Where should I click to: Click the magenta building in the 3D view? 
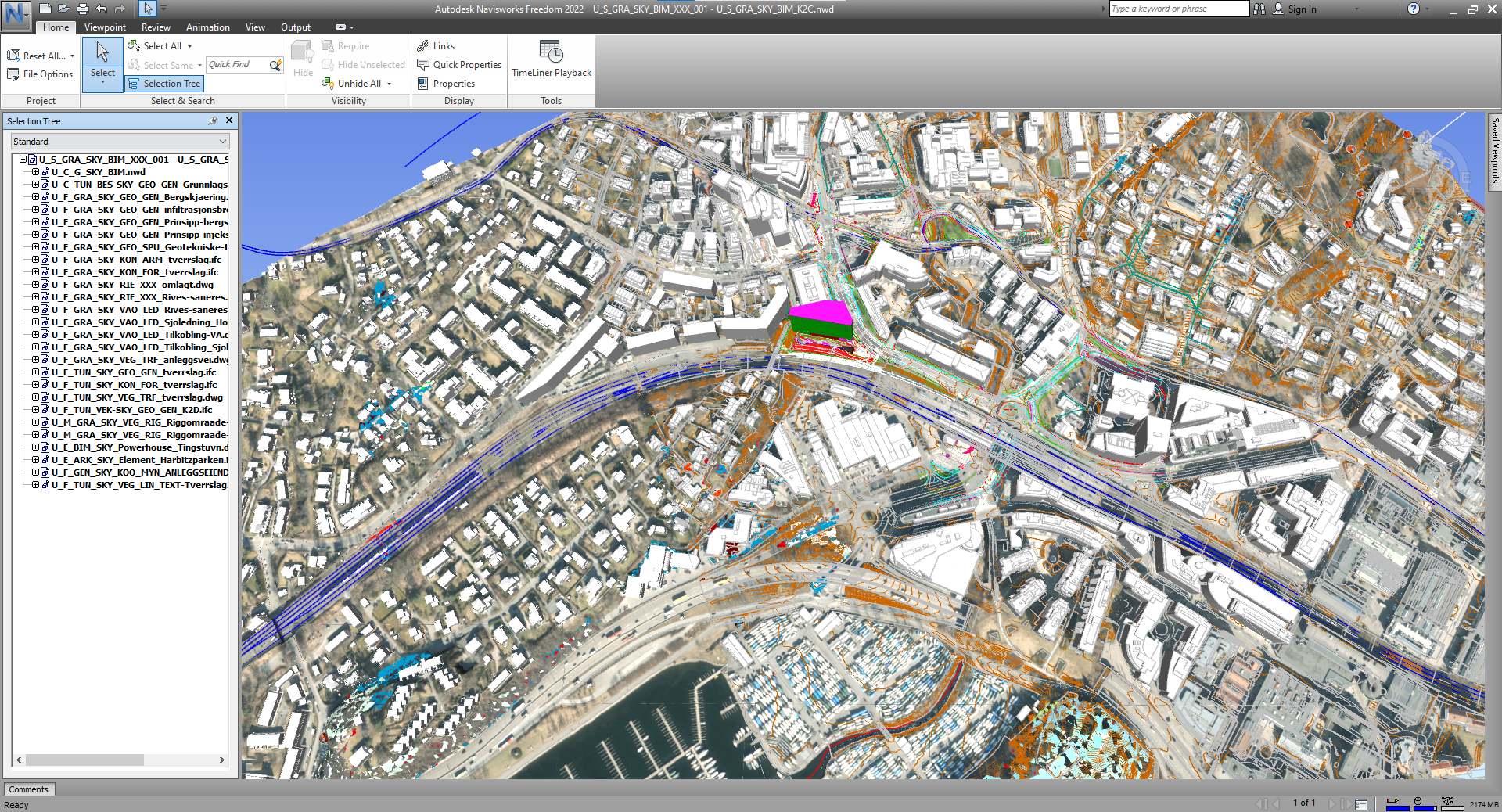point(820,314)
